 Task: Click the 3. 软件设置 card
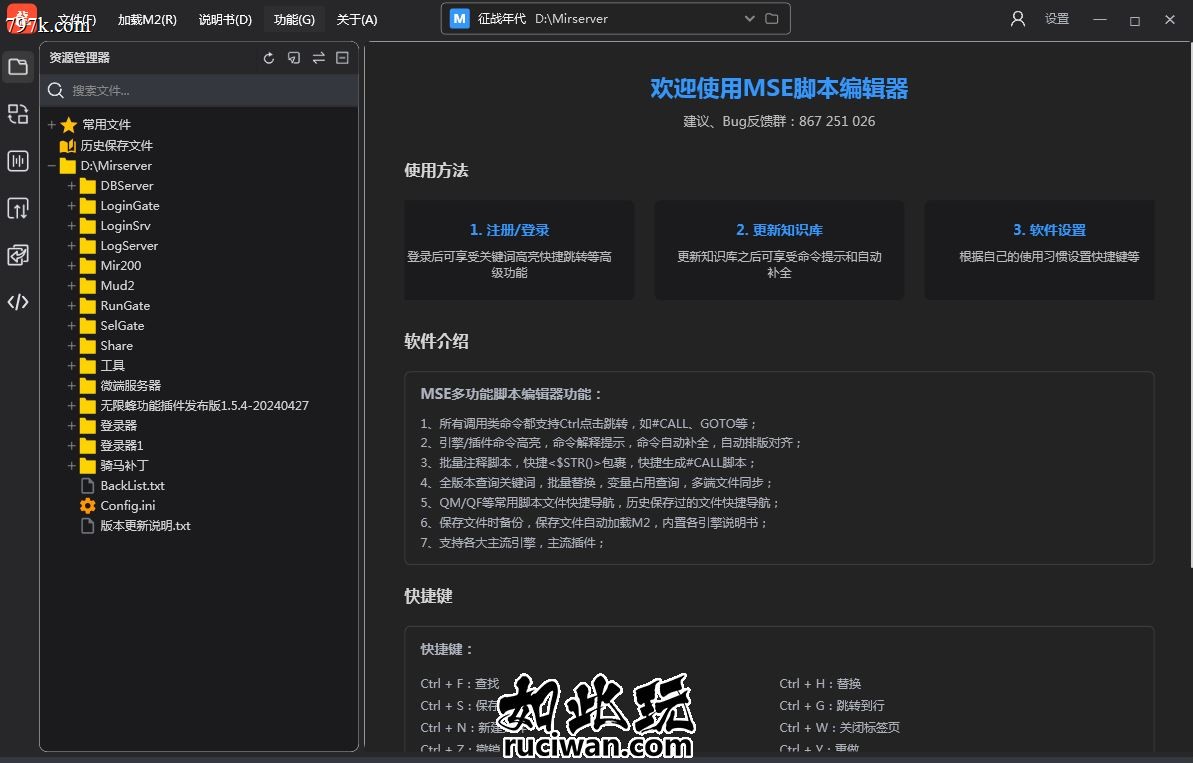coord(1039,250)
